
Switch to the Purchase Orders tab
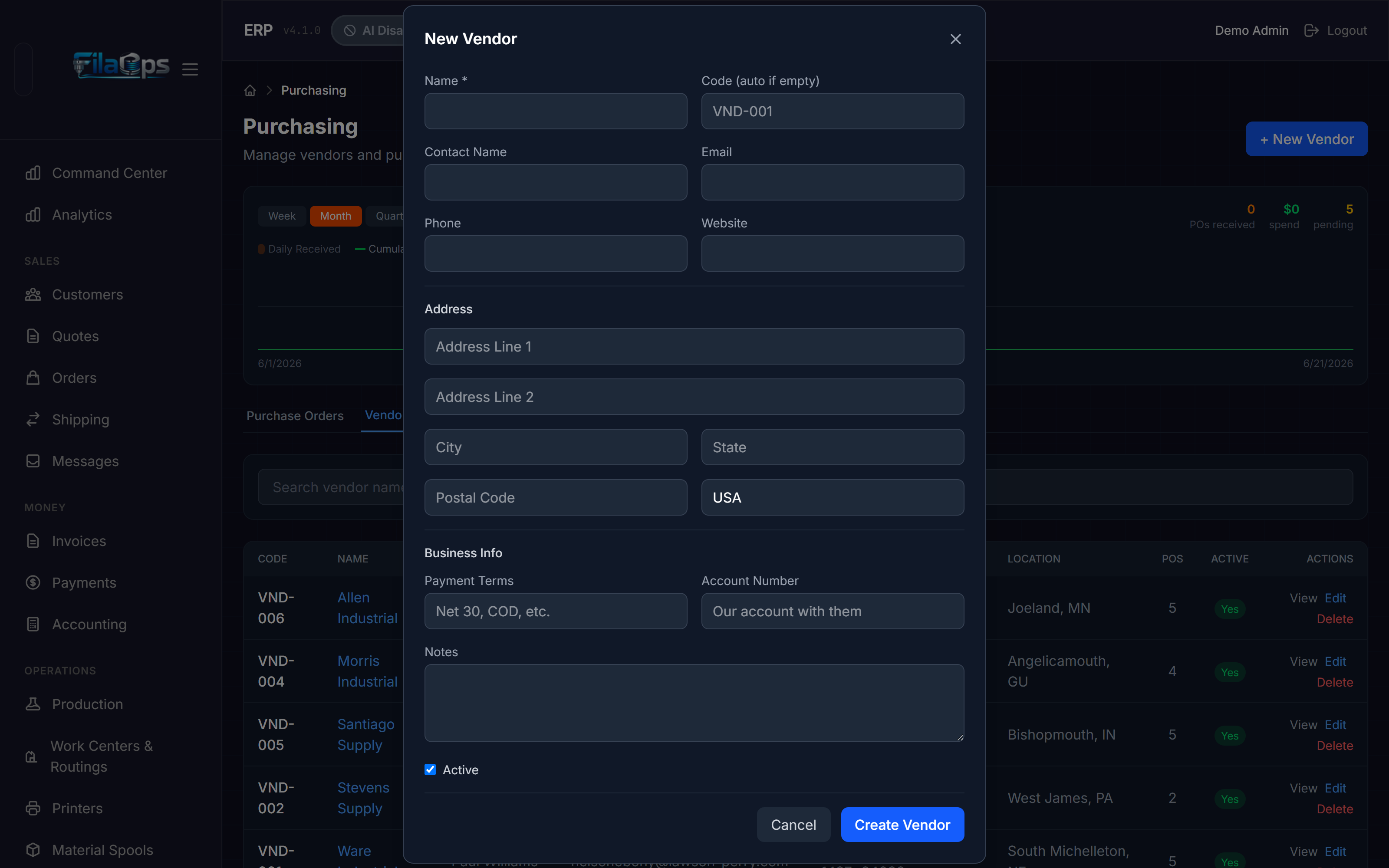pos(295,416)
